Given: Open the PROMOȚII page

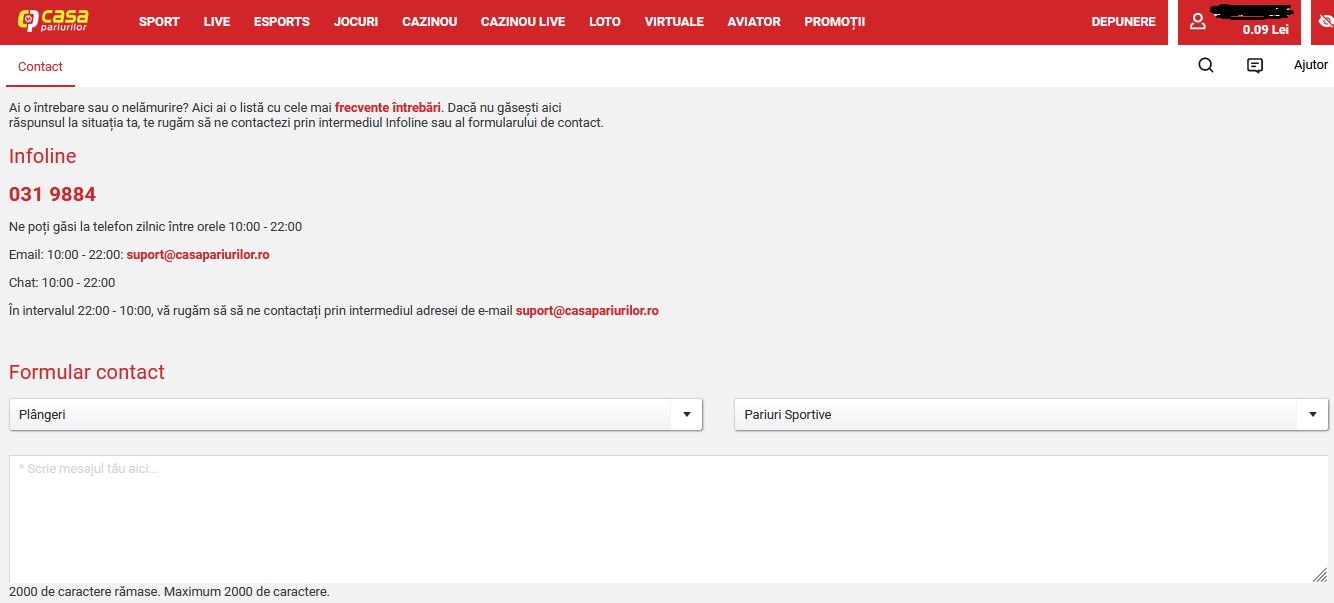Looking at the screenshot, I should click(835, 22).
